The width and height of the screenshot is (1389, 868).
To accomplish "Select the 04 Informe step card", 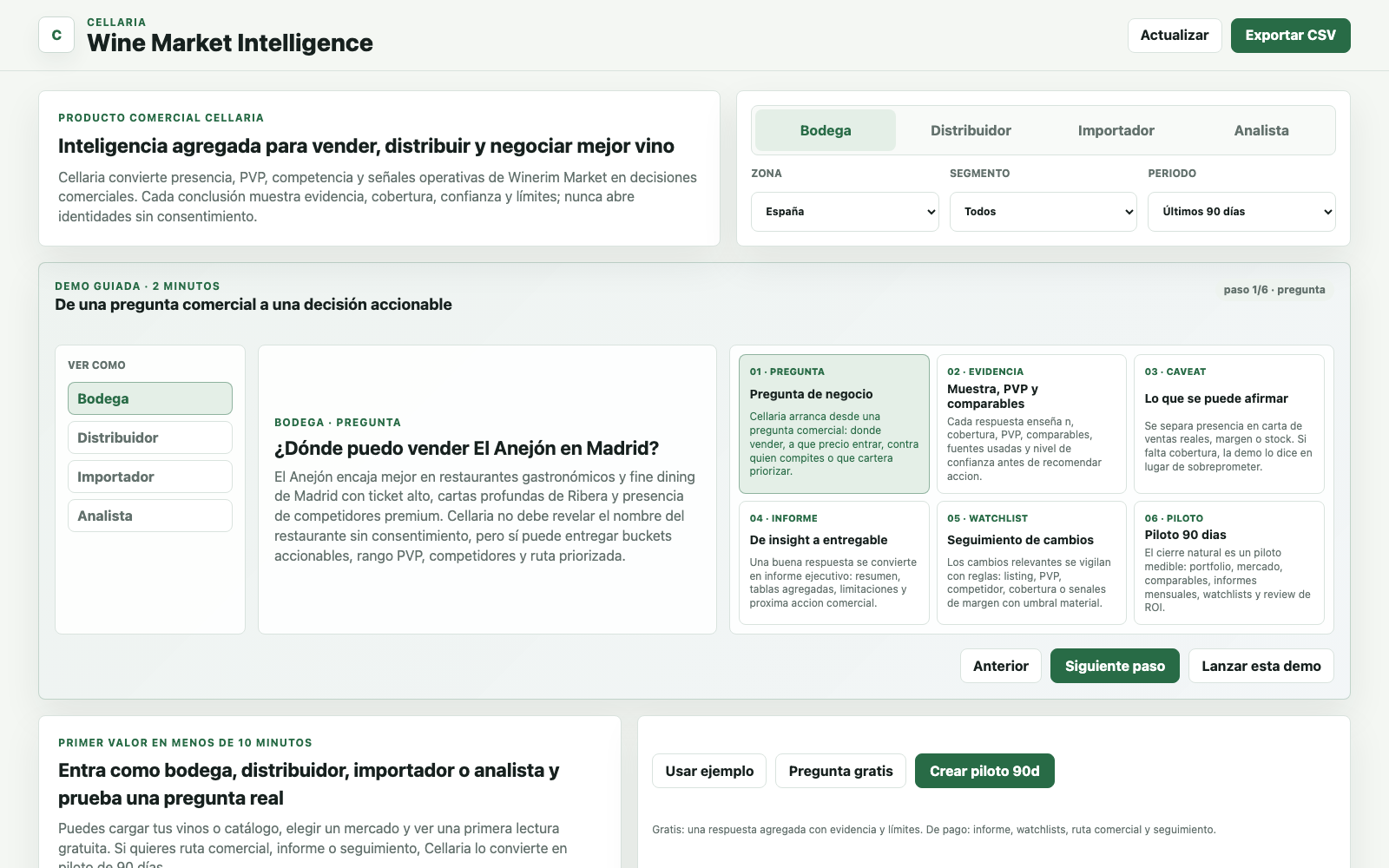I will 834,562.
